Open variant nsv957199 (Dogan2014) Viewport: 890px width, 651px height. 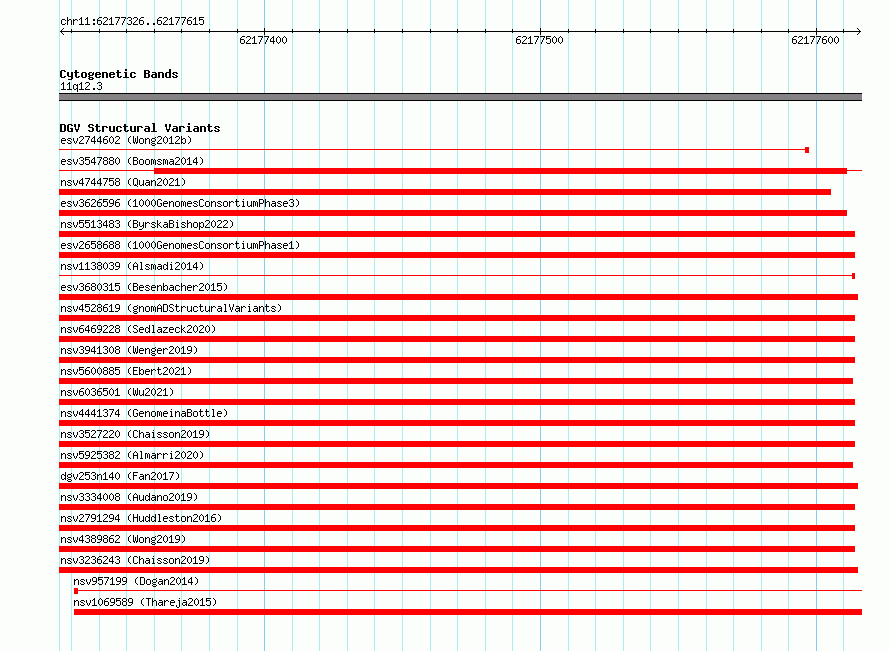[x=136, y=581]
